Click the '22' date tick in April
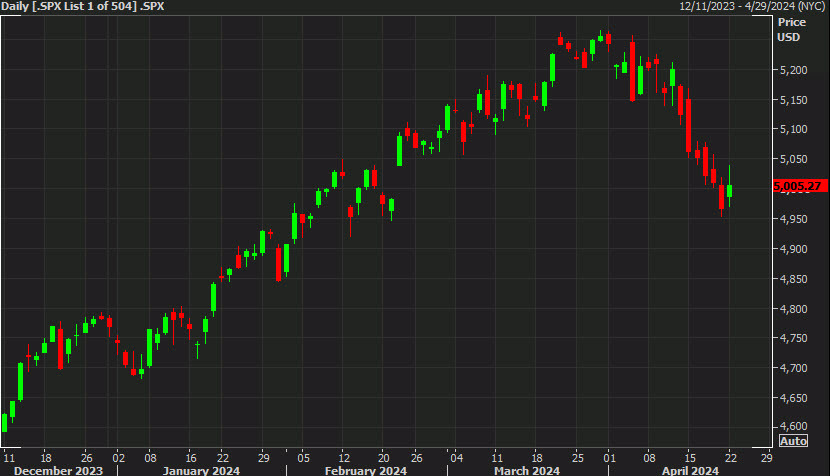Screen dimensions: 830x476 click(x=730, y=458)
